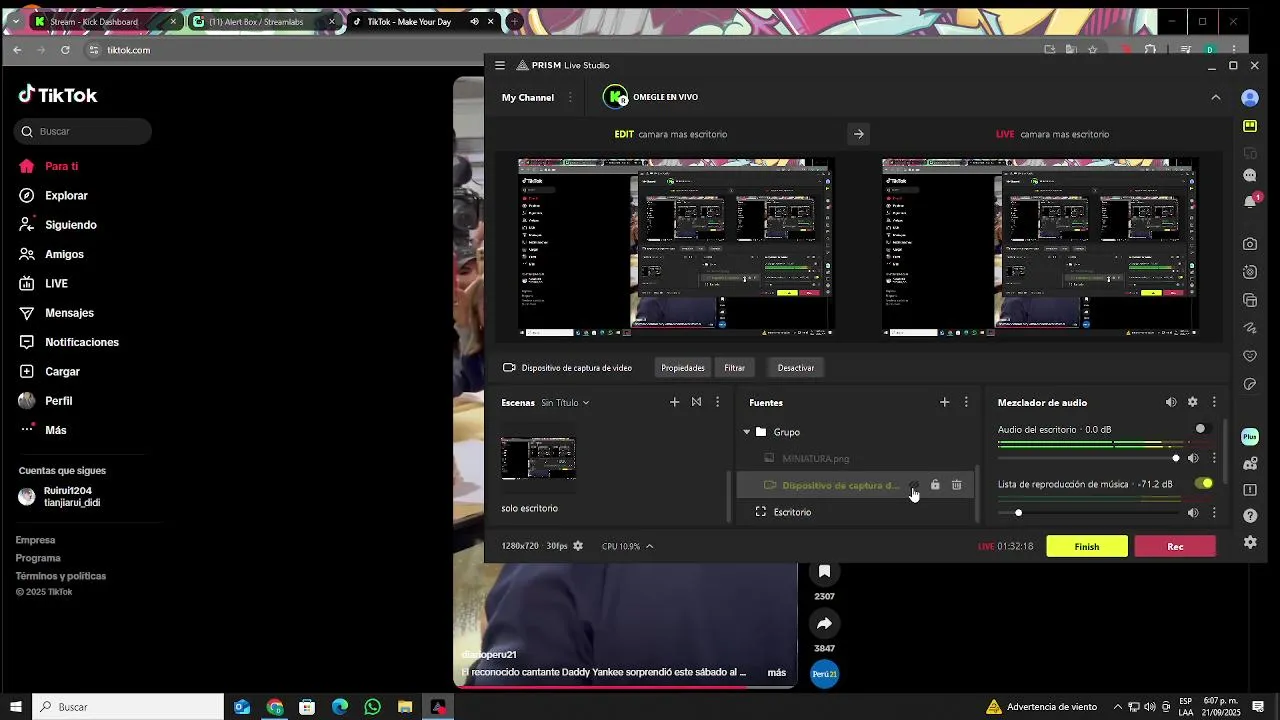Open the PRISM hamburger menu

pos(500,65)
